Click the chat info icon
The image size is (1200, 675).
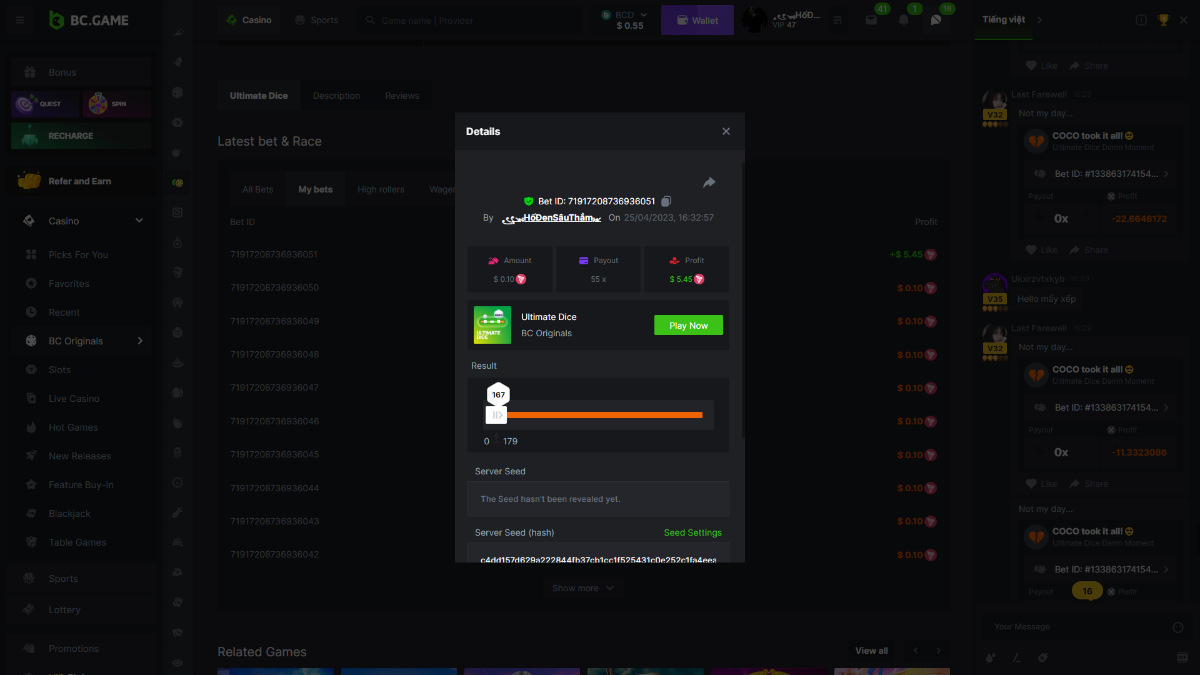coord(1142,20)
